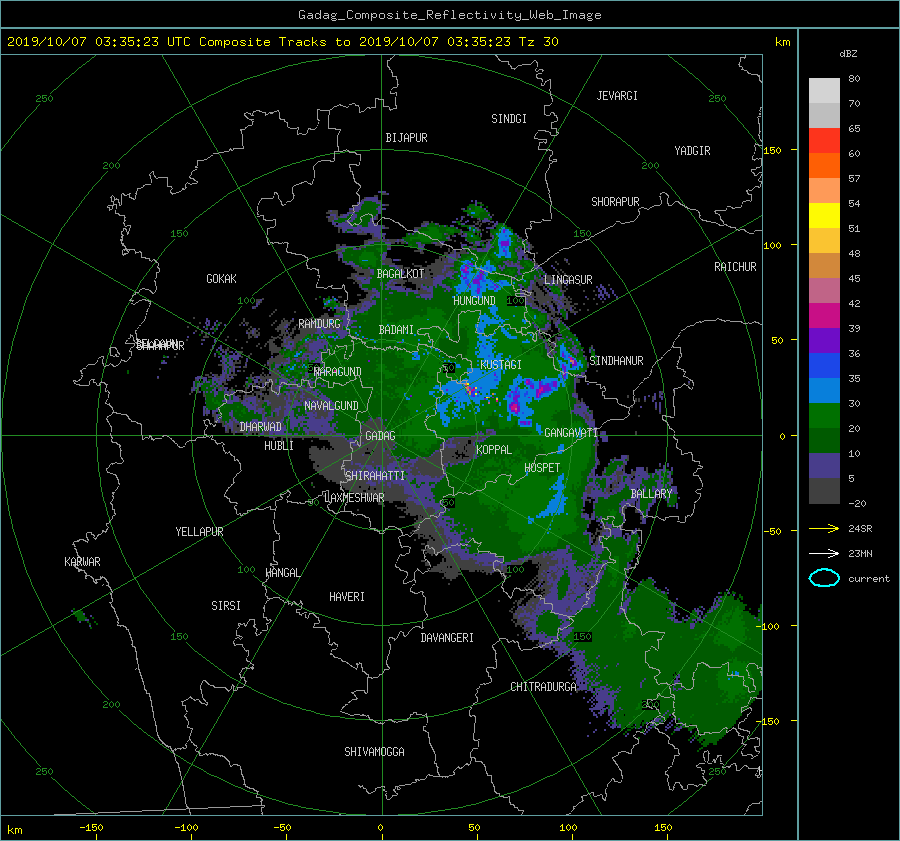The height and width of the screenshot is (841, 900).
Task: Click the UTC Composite Tracks timestamp header
Action: pyautogui.click(x=282, y=42)
